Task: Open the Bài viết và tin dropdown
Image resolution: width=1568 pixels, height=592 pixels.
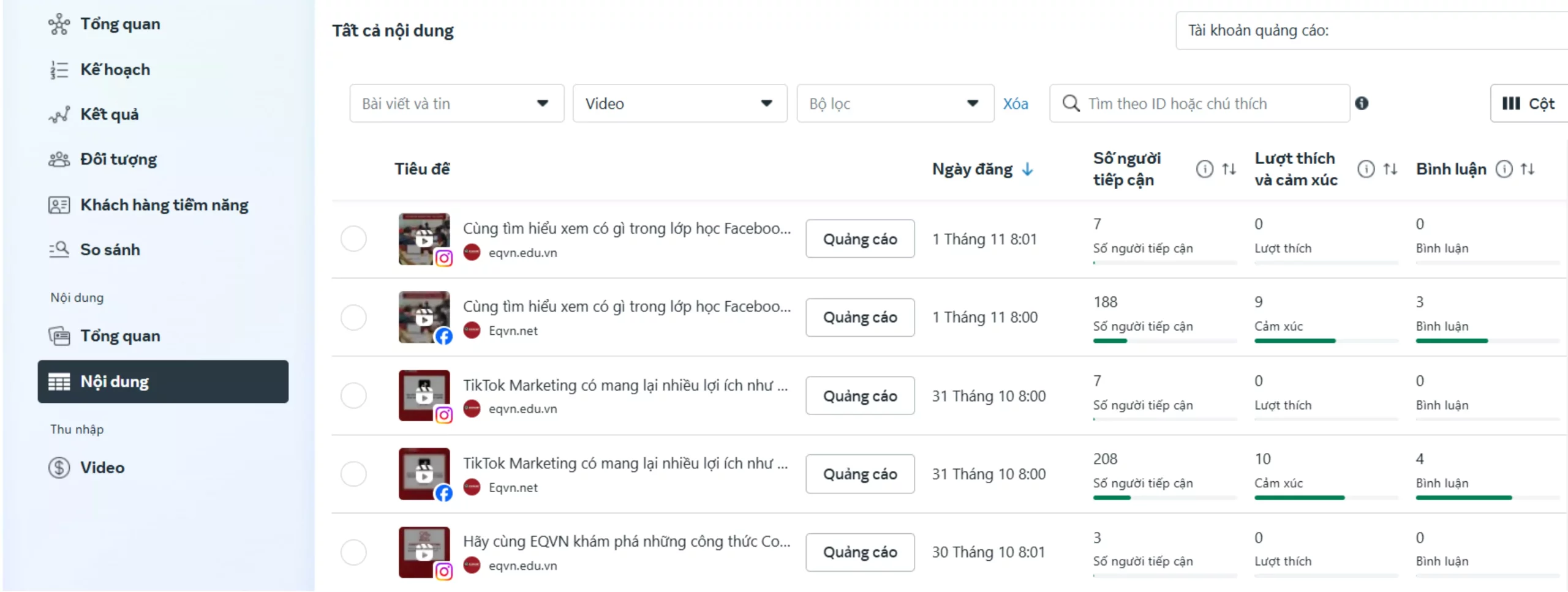Action: point(456,103)
